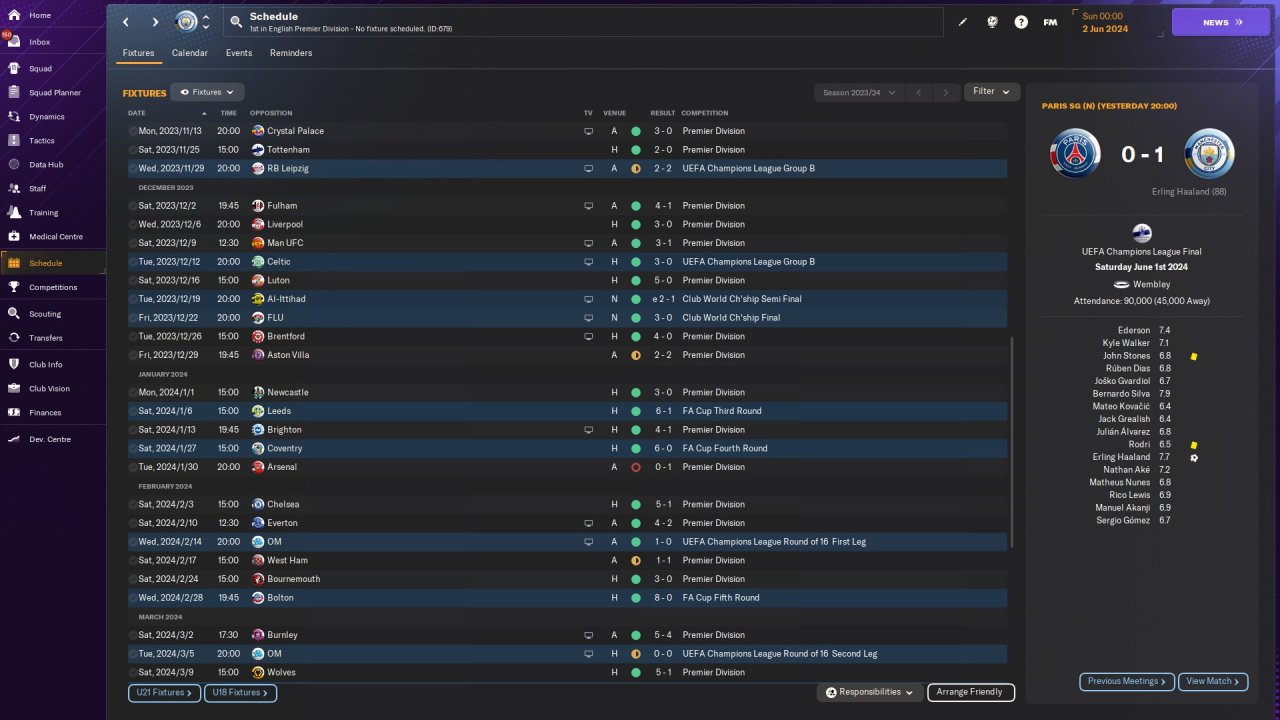Select the circle marker beside the Crystal Palace fixture
The image size is (1280, 720).
133,131
